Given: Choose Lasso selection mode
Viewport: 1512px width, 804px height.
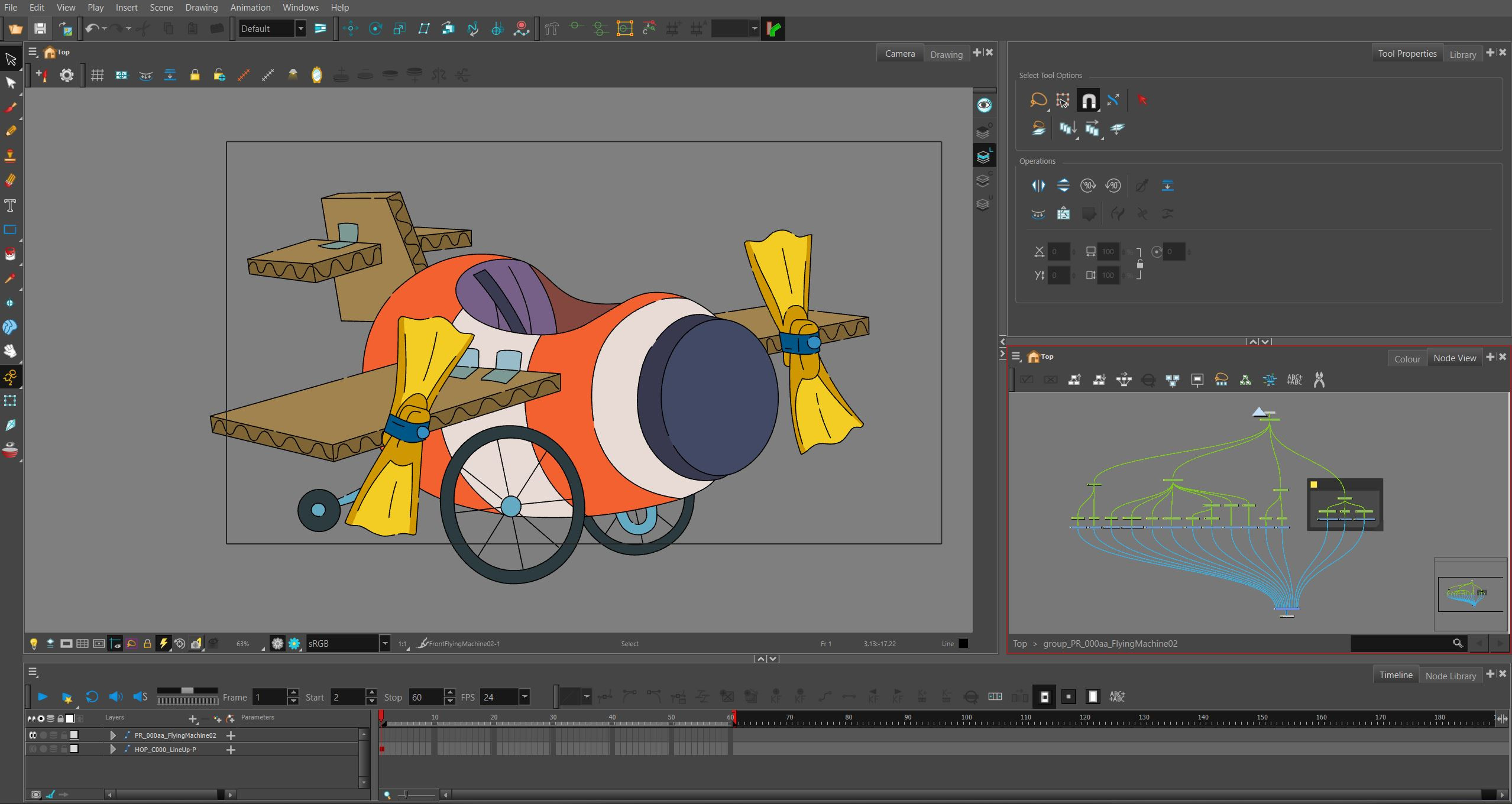Looking at the screenshot, I should pos(1038,100).
